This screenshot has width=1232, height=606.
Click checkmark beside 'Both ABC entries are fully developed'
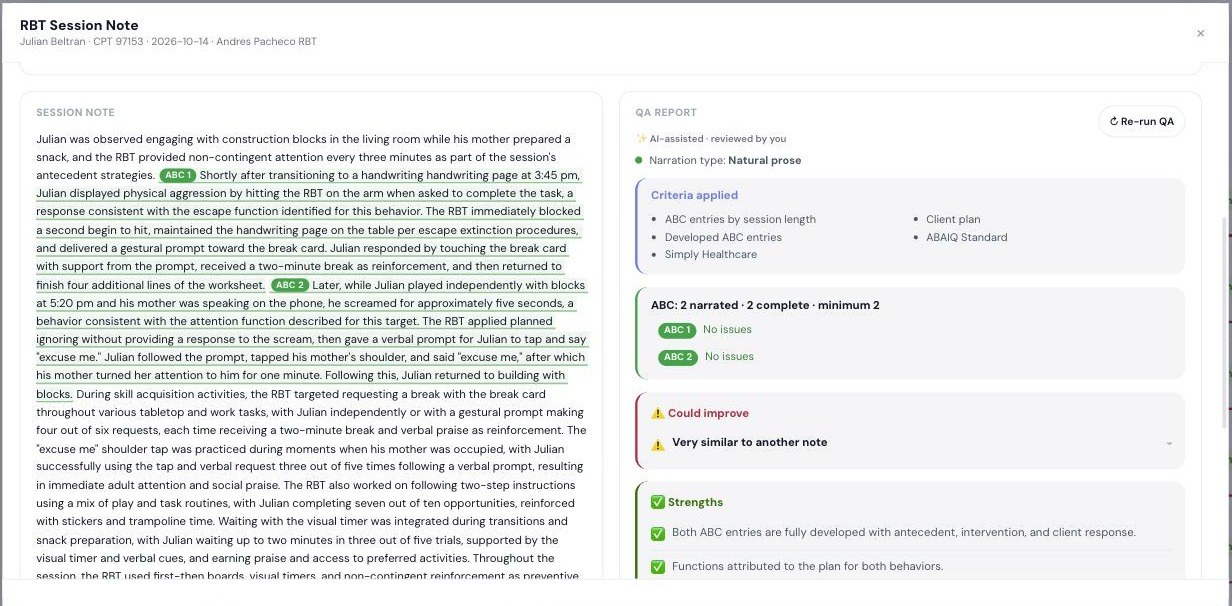point(657,533)
